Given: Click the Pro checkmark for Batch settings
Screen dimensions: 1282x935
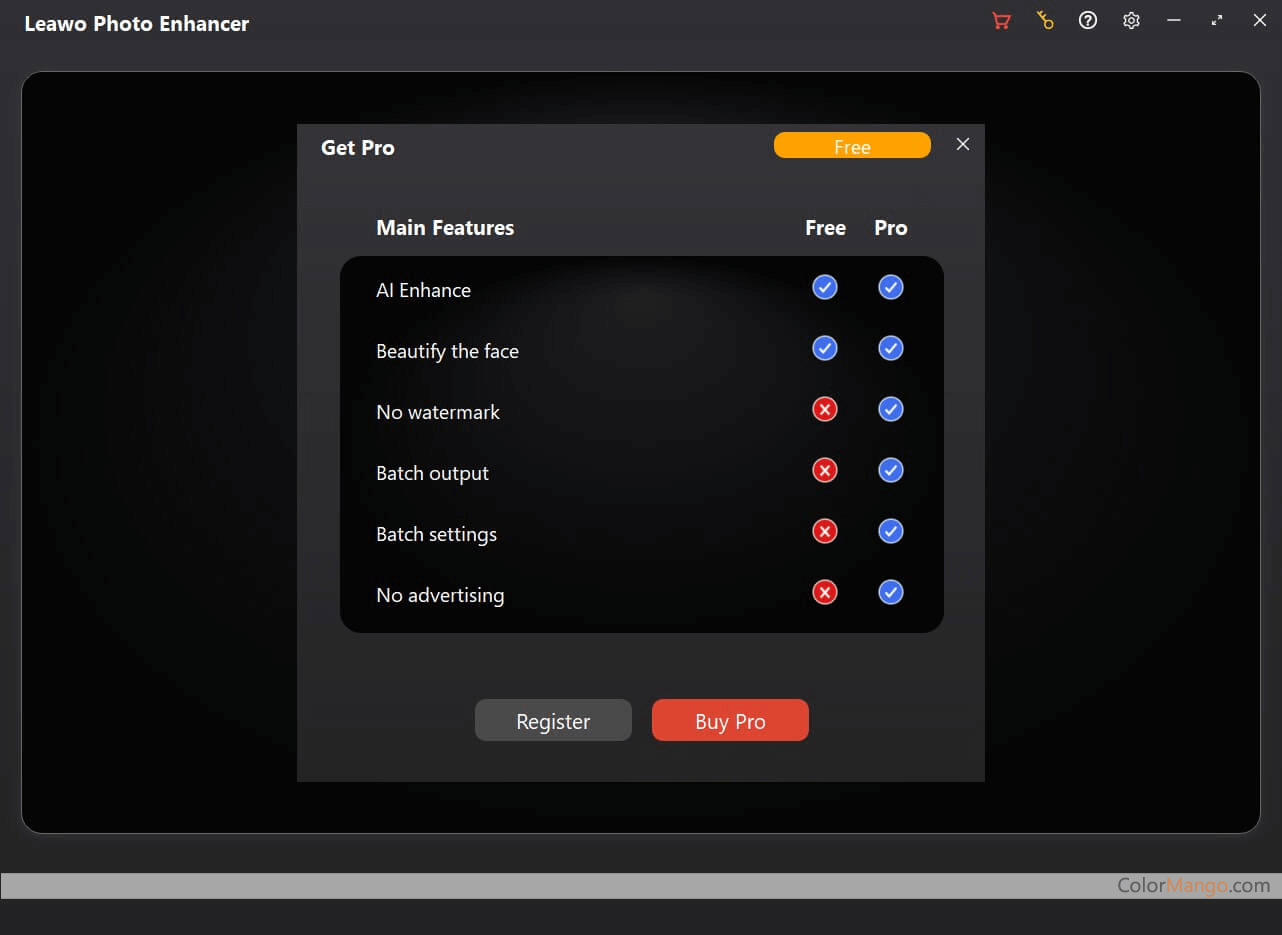Looking at the screenshot, I should [x=891, y=532].
